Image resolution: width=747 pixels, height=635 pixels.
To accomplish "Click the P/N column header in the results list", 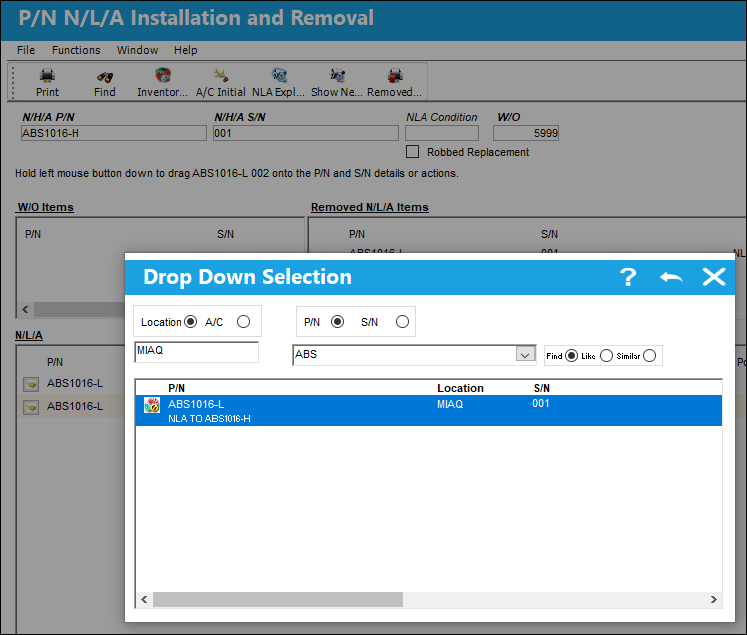I will (x=176, y=388).
